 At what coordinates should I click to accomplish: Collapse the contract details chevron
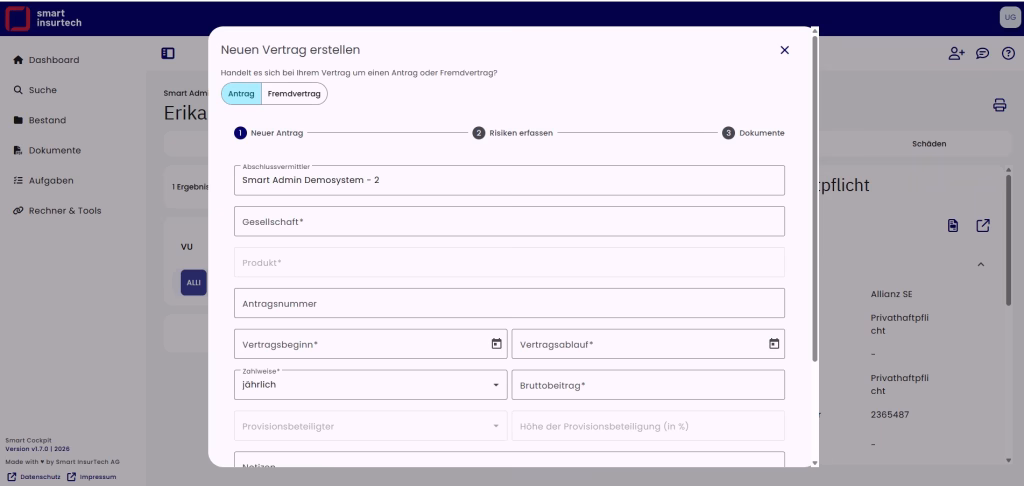(981, 264)
